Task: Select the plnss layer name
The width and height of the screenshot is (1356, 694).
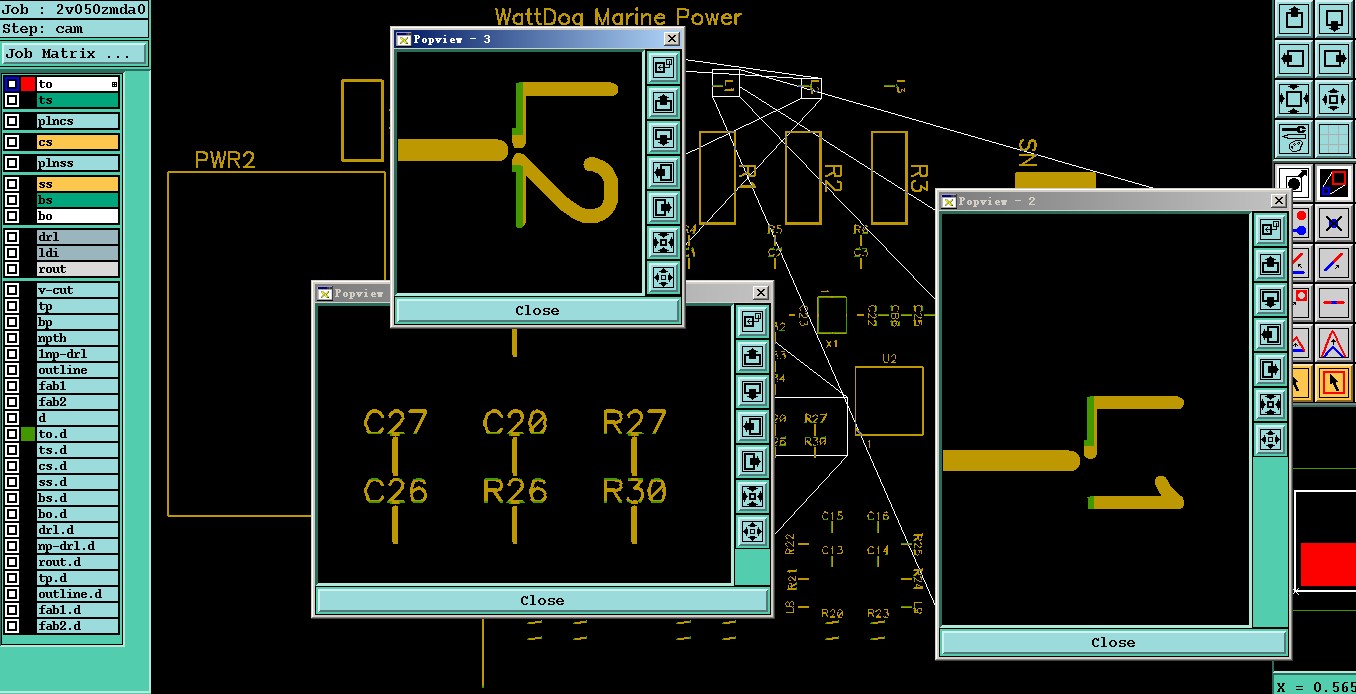Action: pyautogui.click(x=78, y=163)
